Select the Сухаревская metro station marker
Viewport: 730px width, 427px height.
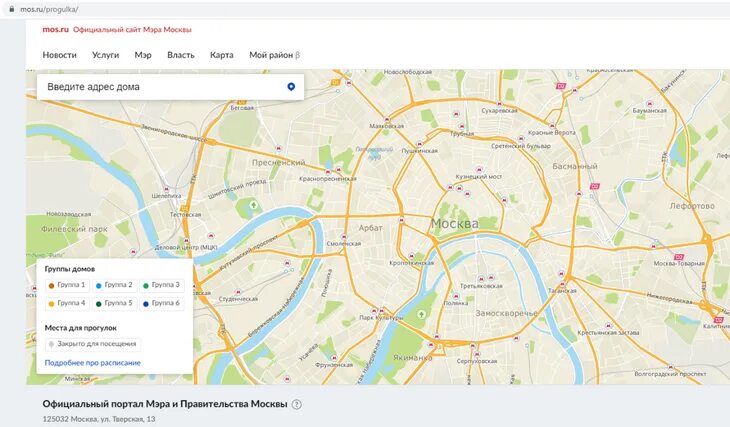coord(500,104)
